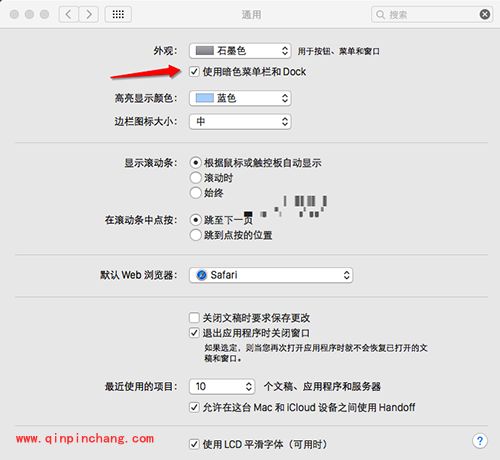This screenshot has height=460, width=500.
Task: Toggle 退出应用程序时关闭窗口 checkbox
Action: (x=194, y=333)
